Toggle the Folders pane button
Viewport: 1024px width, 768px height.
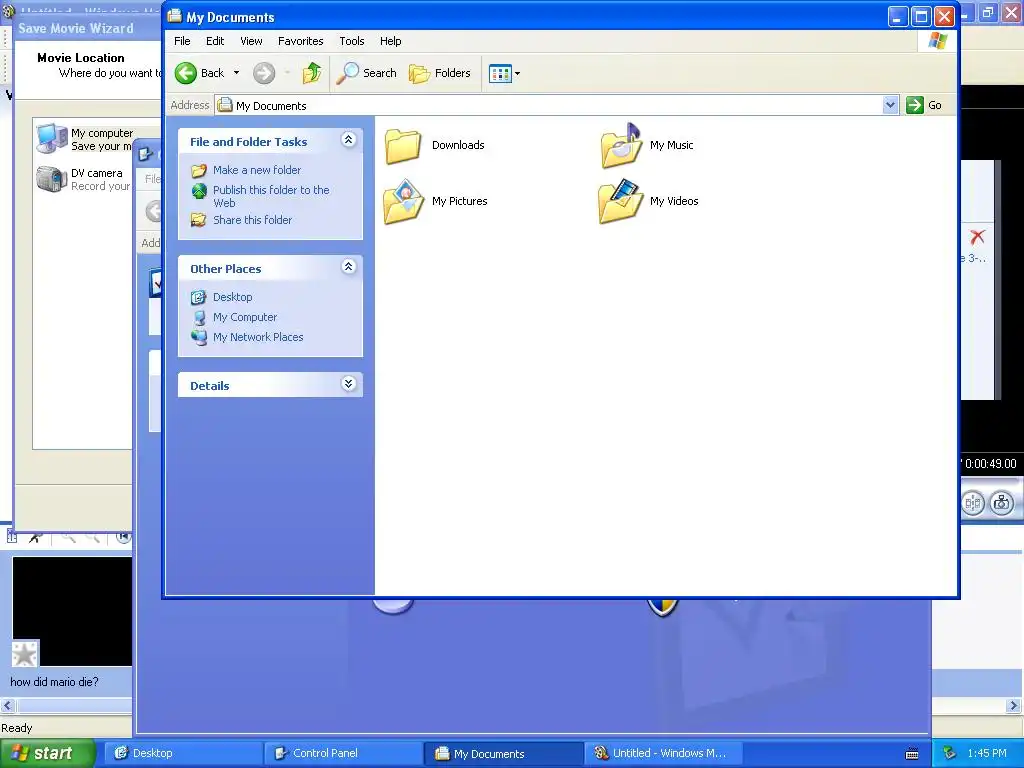pos(440,73)
